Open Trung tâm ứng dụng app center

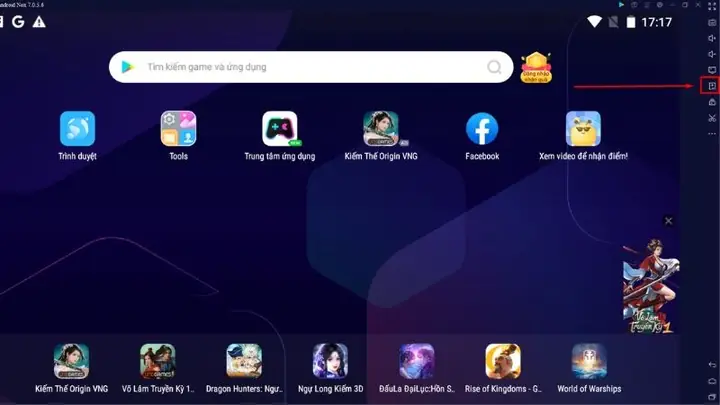click(279, 129)
